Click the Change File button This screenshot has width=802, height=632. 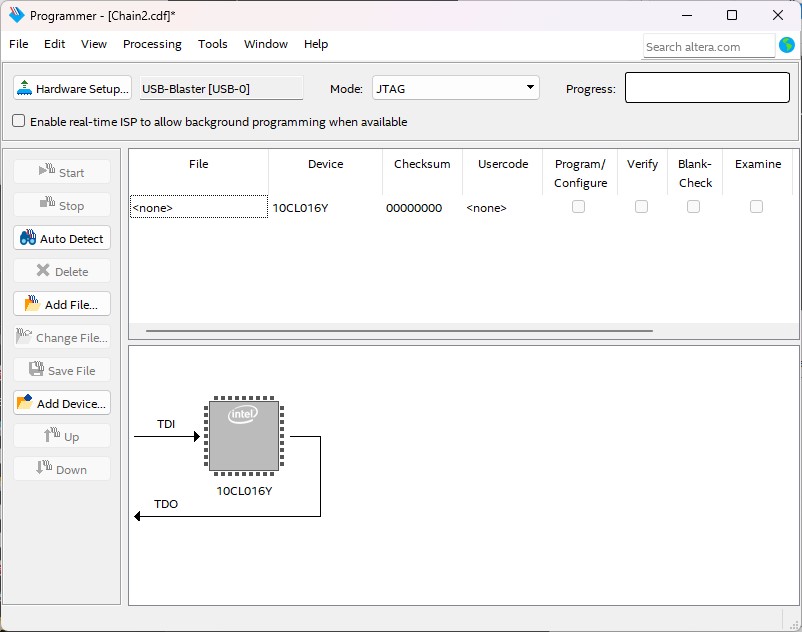(x=62, y=337)
